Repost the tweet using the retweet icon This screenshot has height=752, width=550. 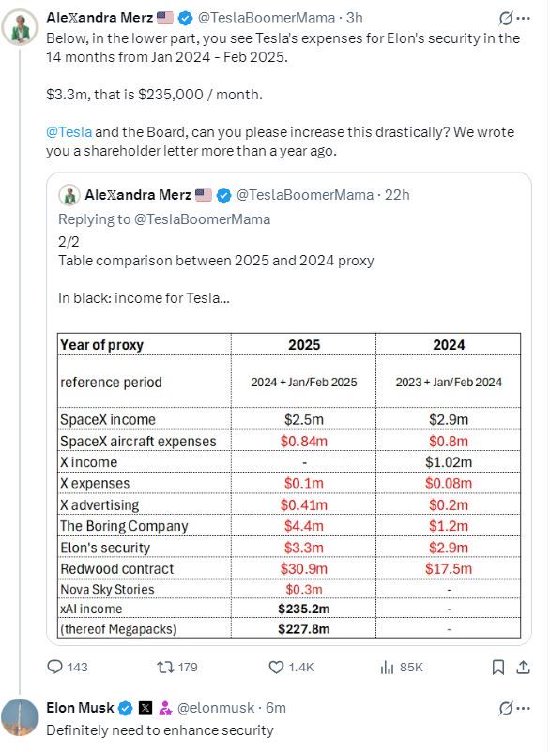[165, 667]
